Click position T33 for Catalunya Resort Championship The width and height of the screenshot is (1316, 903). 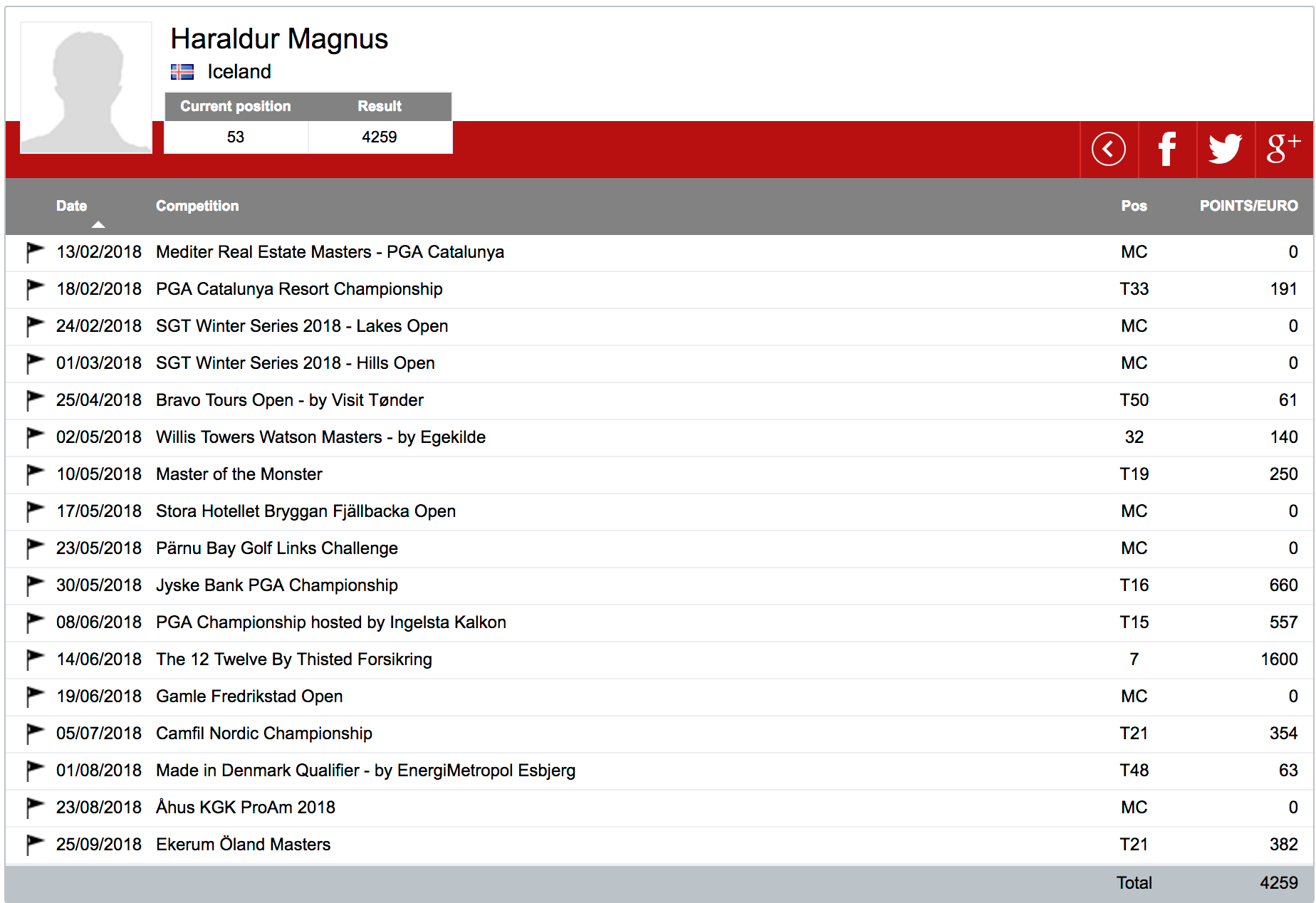1134,289
